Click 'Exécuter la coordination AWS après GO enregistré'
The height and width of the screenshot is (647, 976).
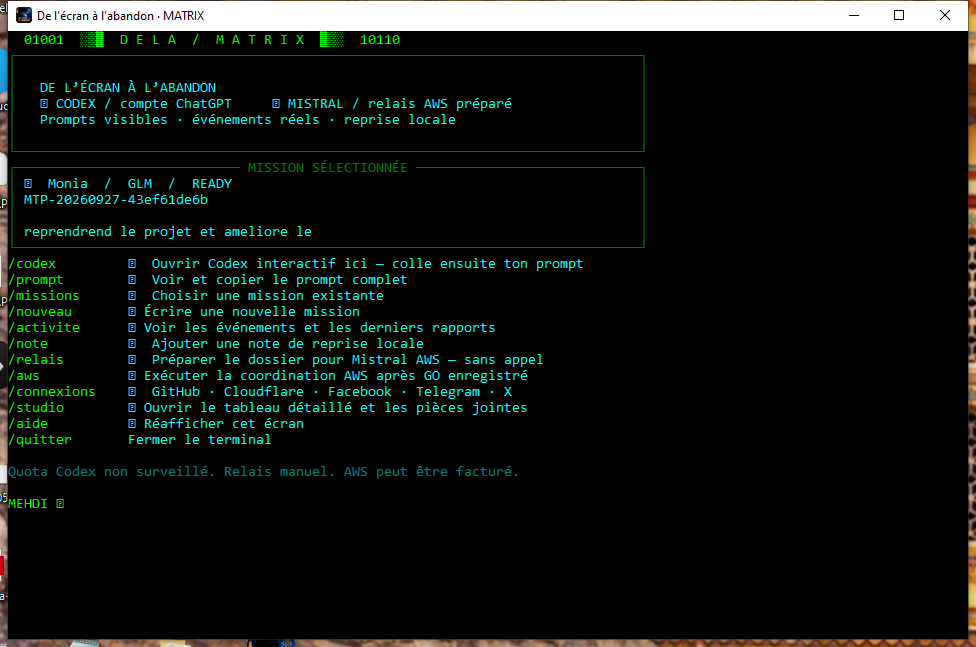tap(336, 375)
